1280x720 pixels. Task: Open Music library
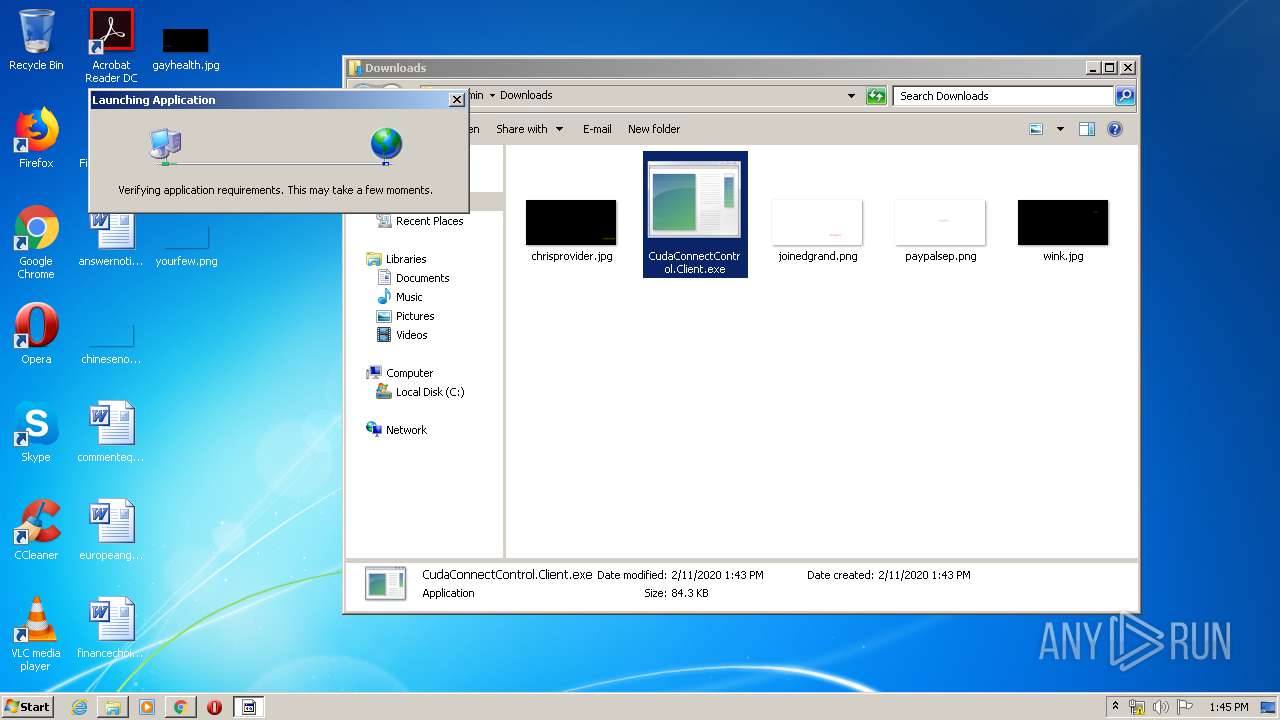[399, 297]
